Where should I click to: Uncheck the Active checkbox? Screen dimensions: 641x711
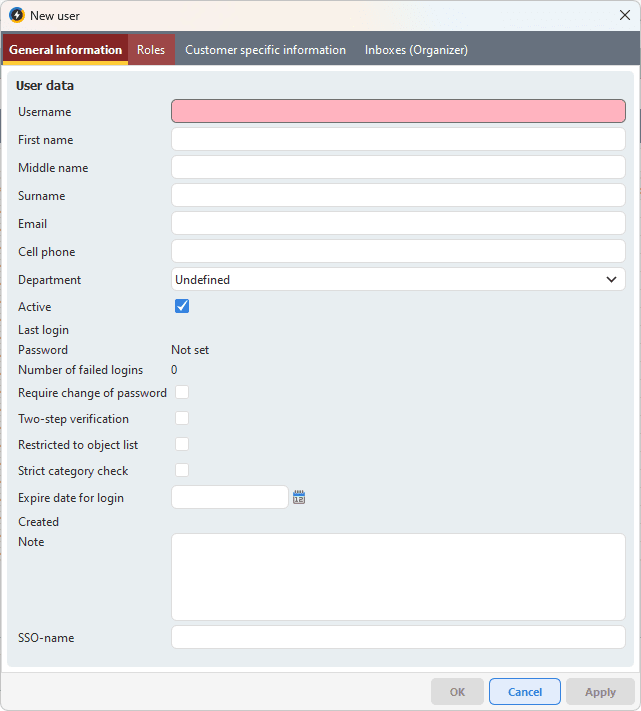pos(182,306)
